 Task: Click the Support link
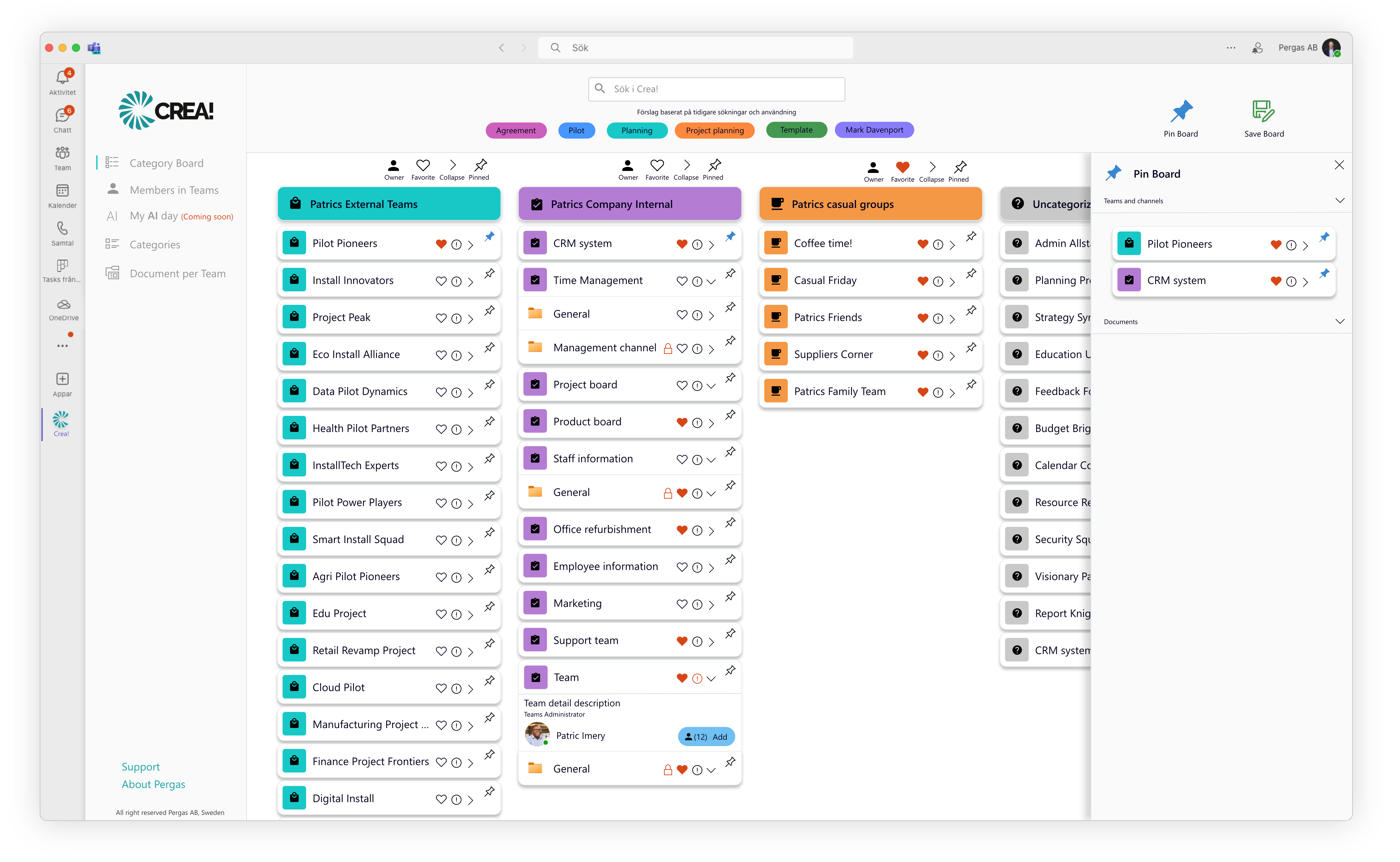[x=141, y=767]
